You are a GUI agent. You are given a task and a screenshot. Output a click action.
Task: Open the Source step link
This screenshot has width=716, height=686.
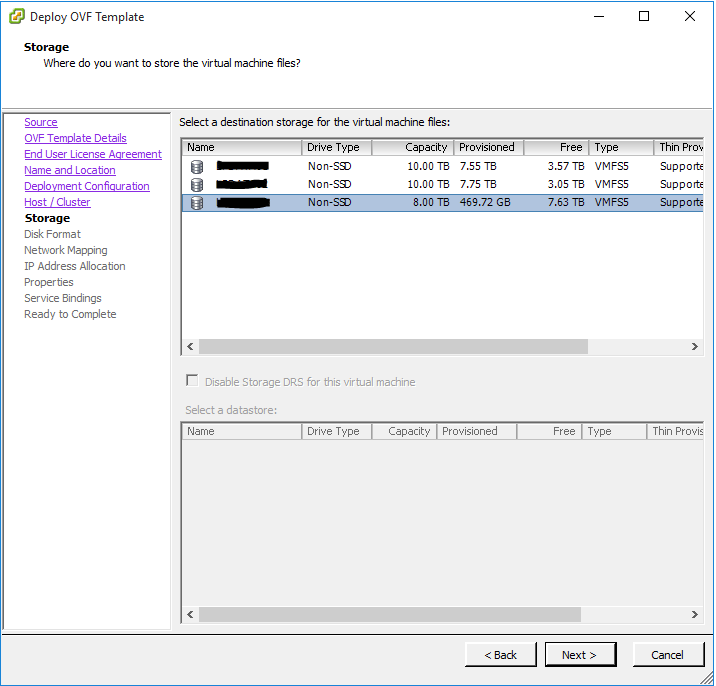41,122
